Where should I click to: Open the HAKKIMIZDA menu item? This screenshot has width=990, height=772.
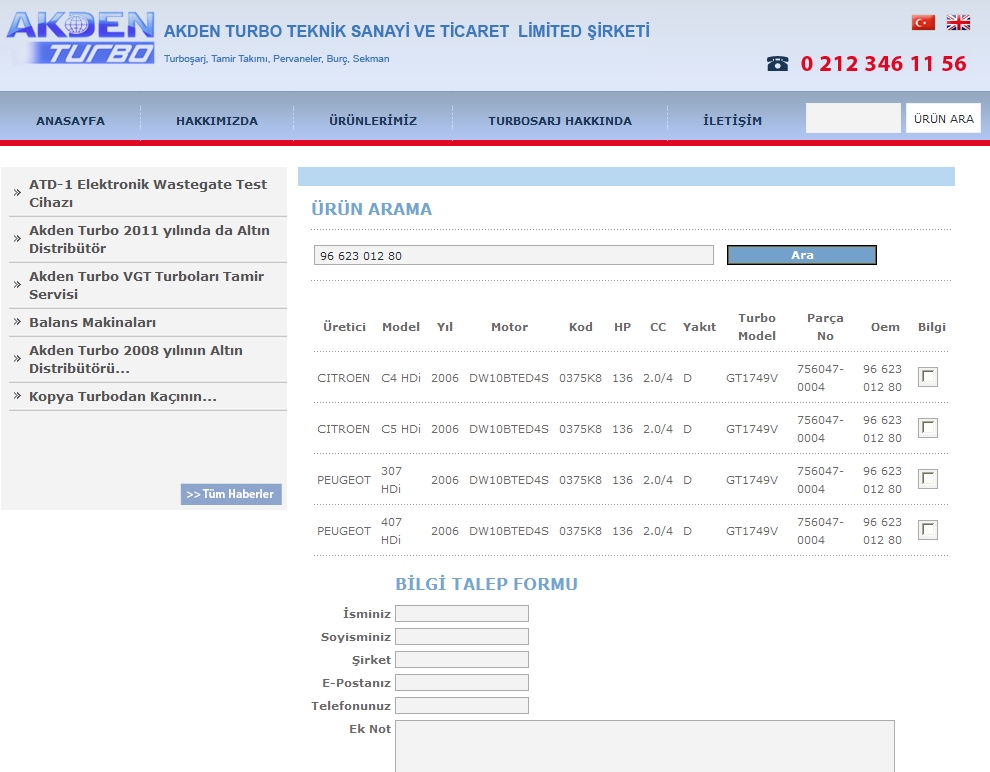click(217, 121)
